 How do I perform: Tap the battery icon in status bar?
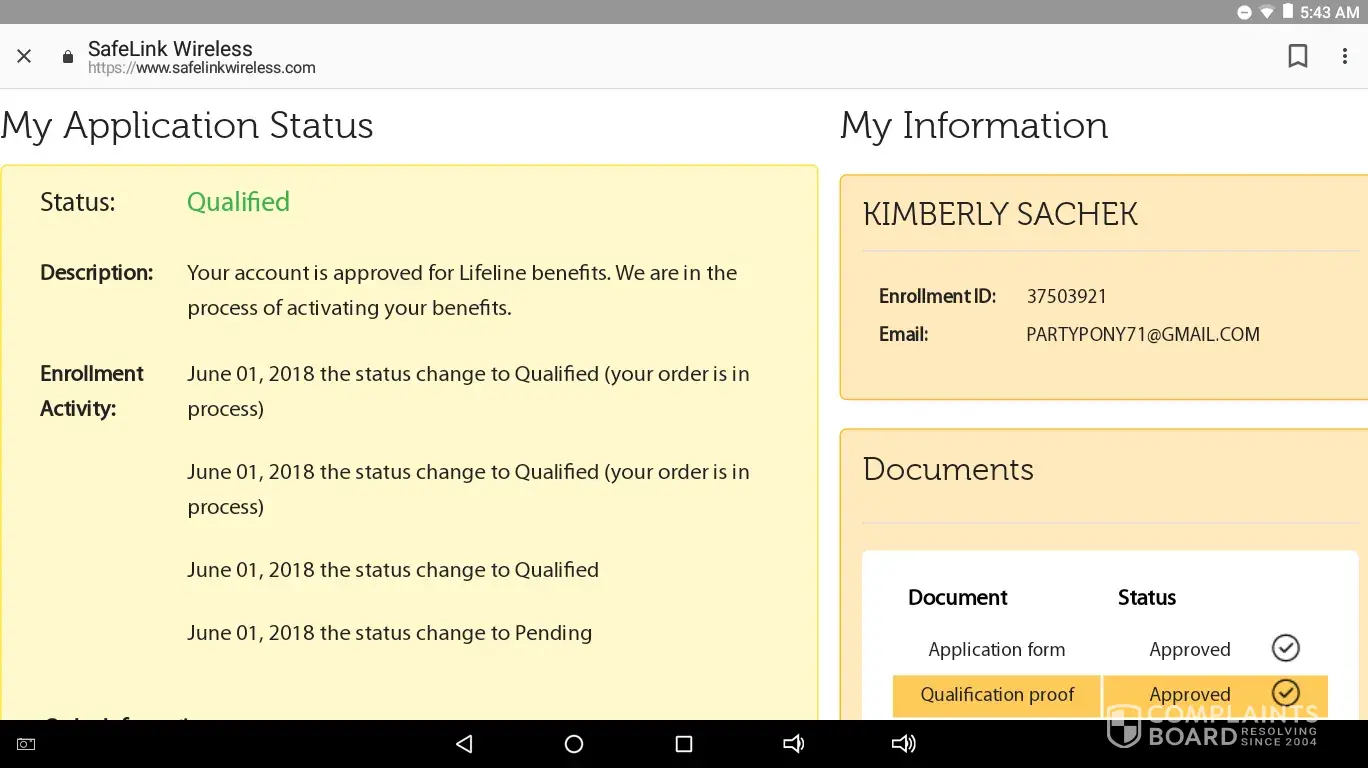1288,12
